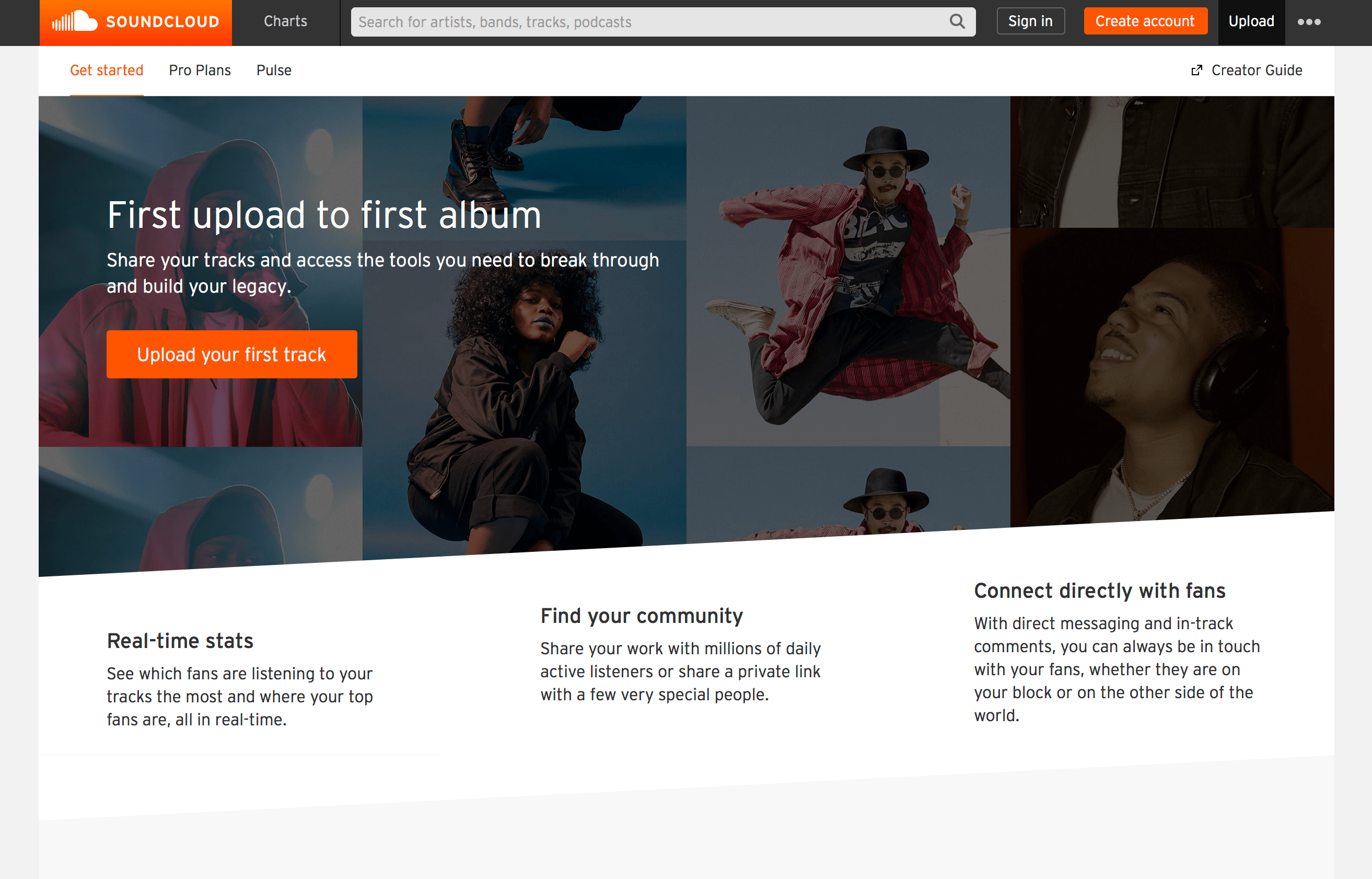
Task: Click the search magnifying glass icon
Action: click(957, 22)
